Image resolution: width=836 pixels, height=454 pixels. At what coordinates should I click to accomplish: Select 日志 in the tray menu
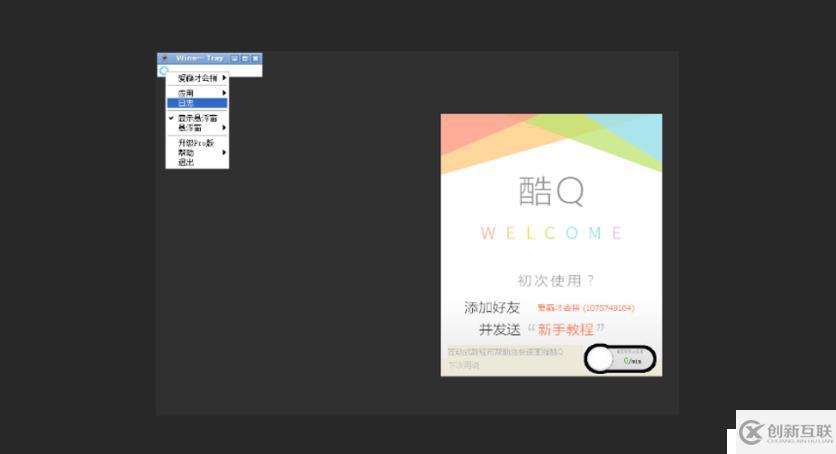(x=197, y=103)
